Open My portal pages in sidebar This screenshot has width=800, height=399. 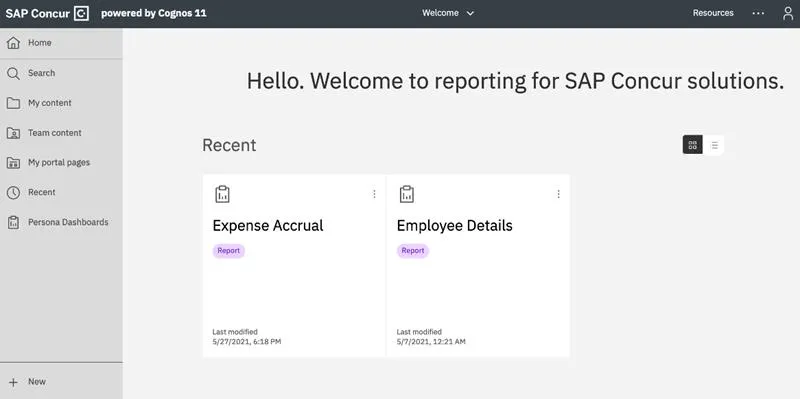click(61, 163)
